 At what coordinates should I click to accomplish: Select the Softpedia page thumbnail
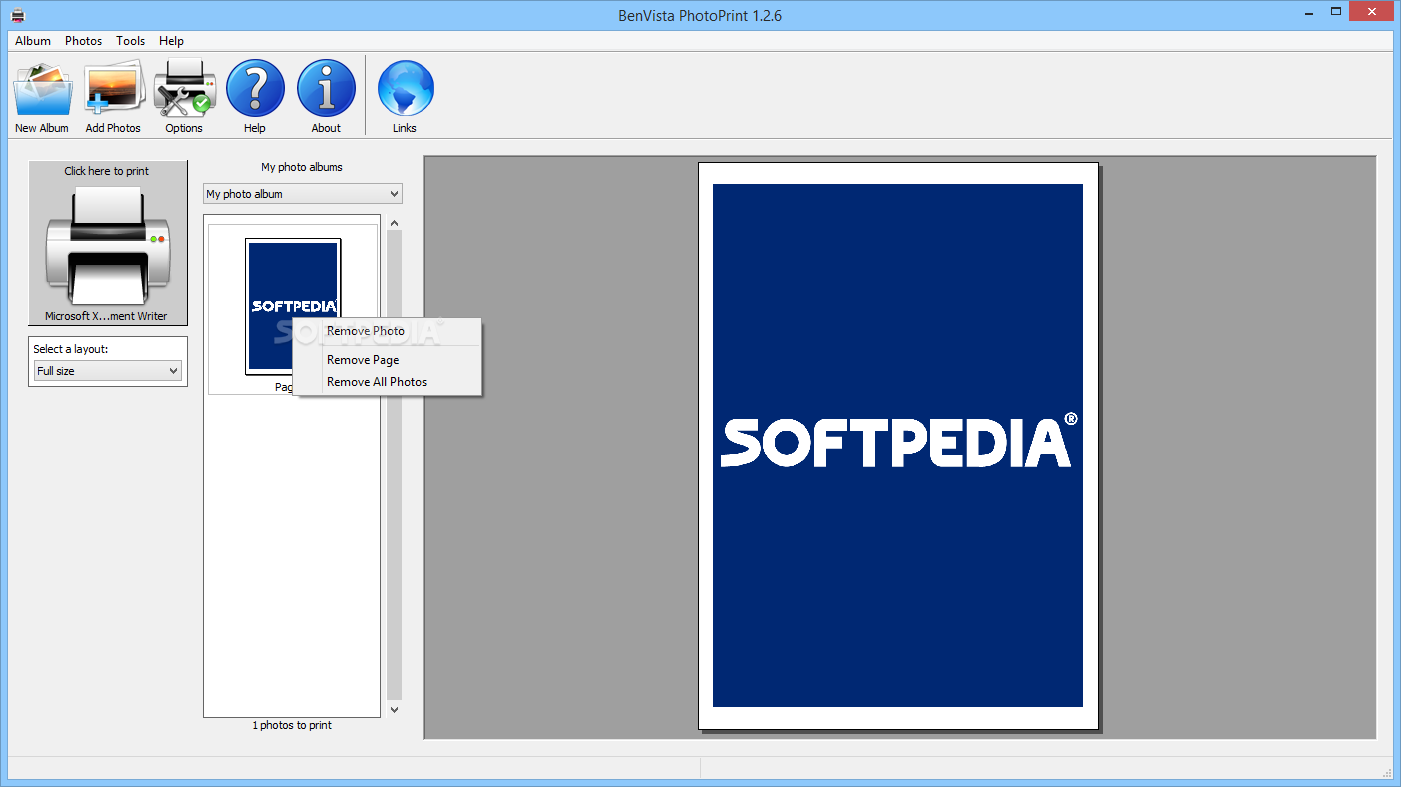click(293, 306)
